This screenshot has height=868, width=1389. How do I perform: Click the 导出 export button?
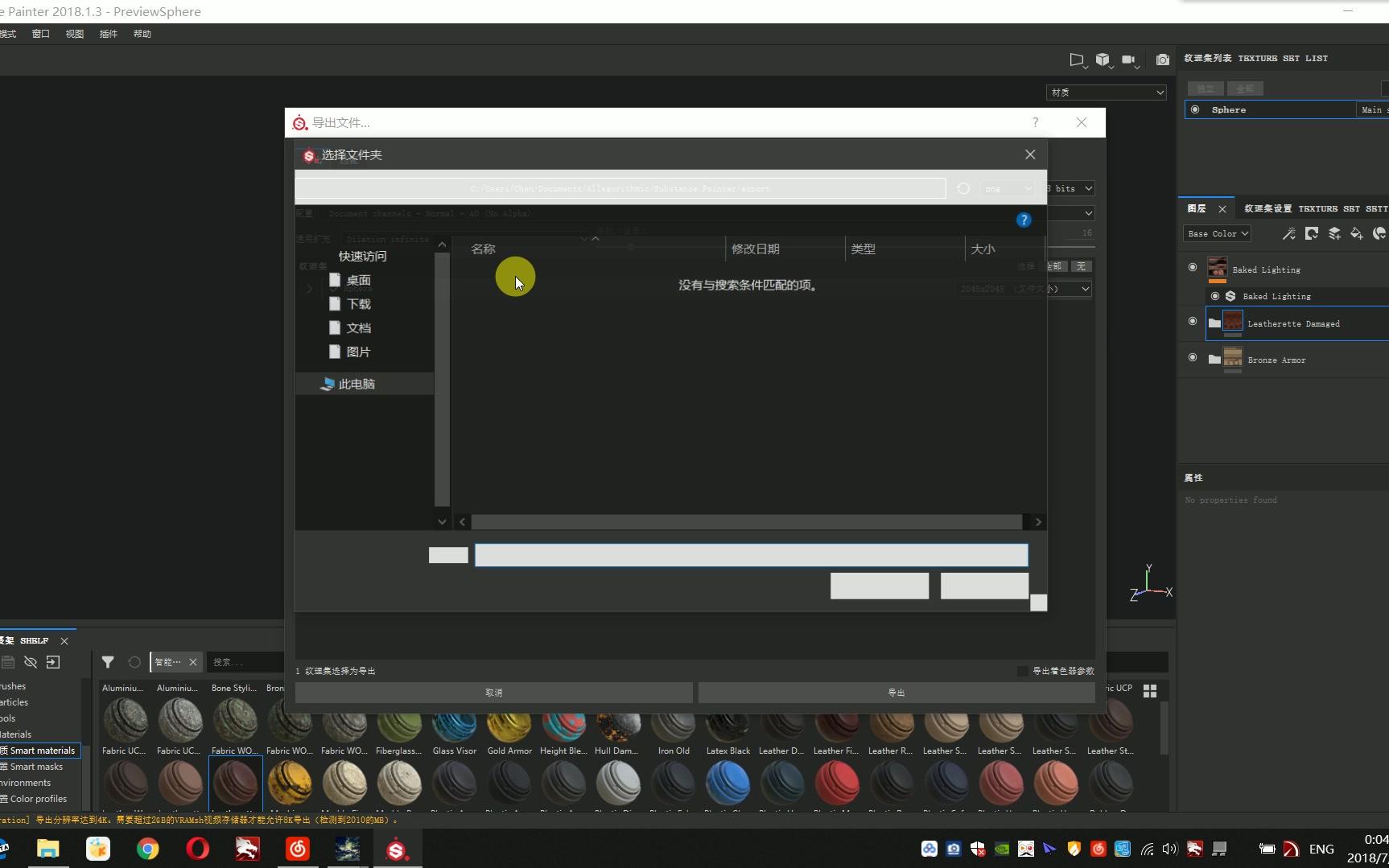coord(895,692)
